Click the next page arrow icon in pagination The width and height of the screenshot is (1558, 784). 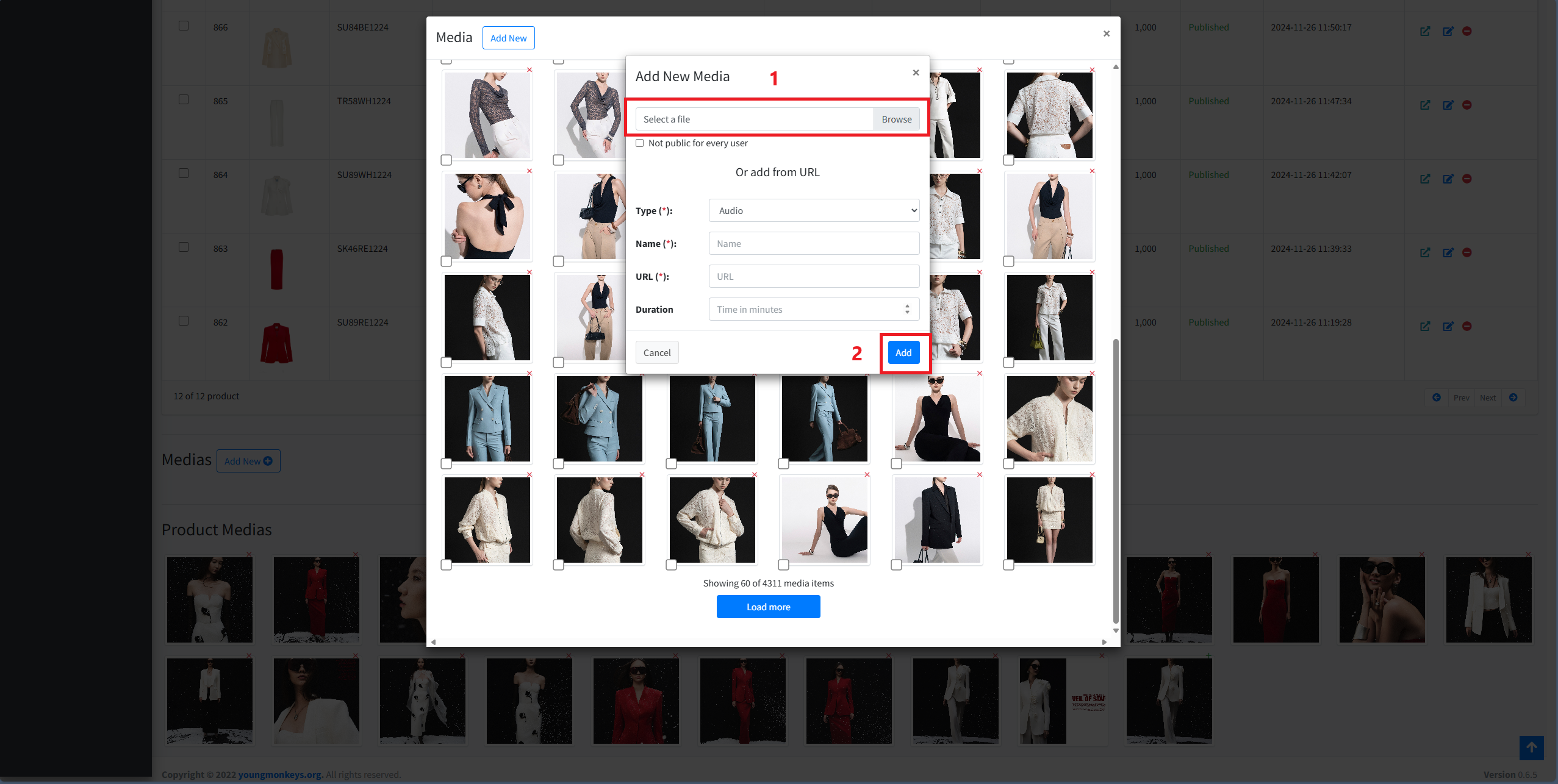click(x=1513, y=397)
